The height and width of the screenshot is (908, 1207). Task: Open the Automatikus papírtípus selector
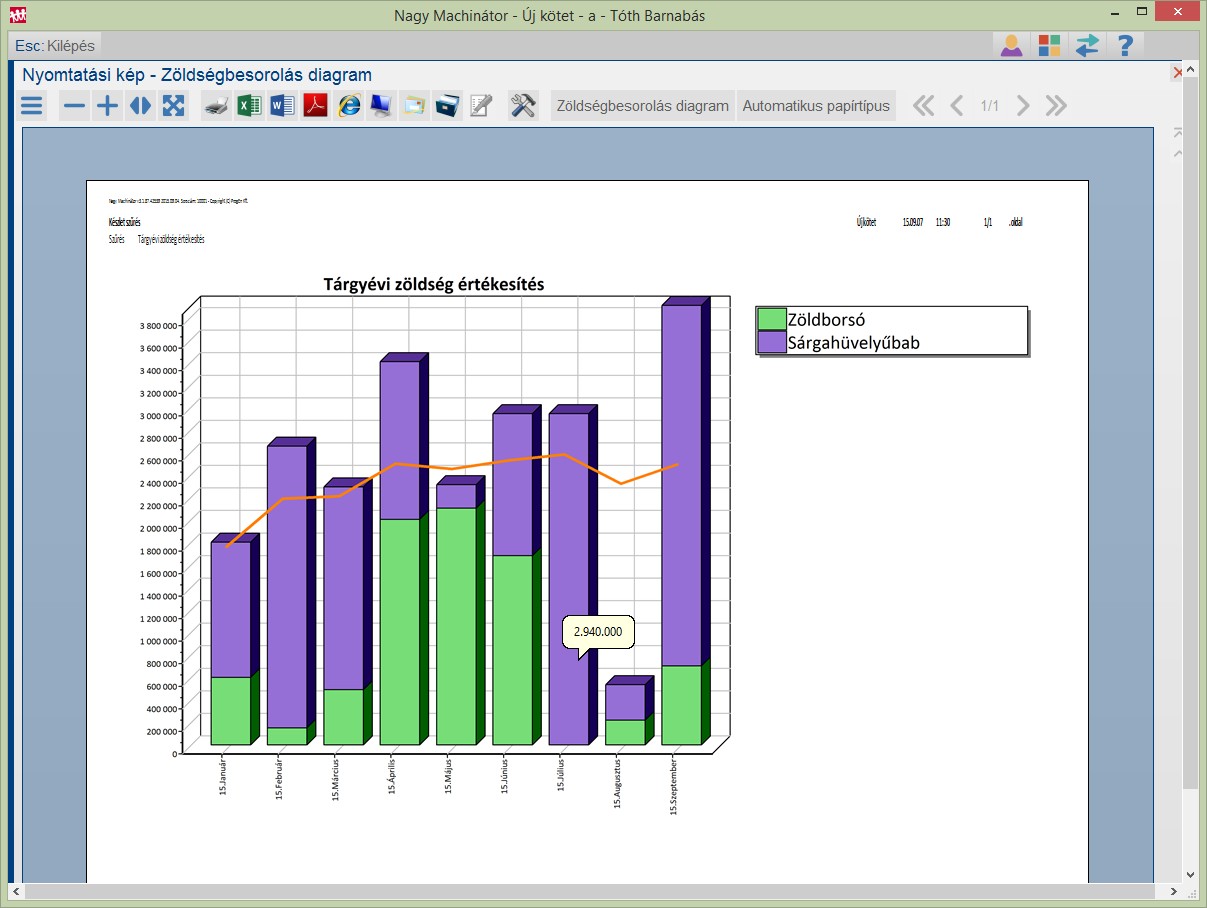point(816,106)
